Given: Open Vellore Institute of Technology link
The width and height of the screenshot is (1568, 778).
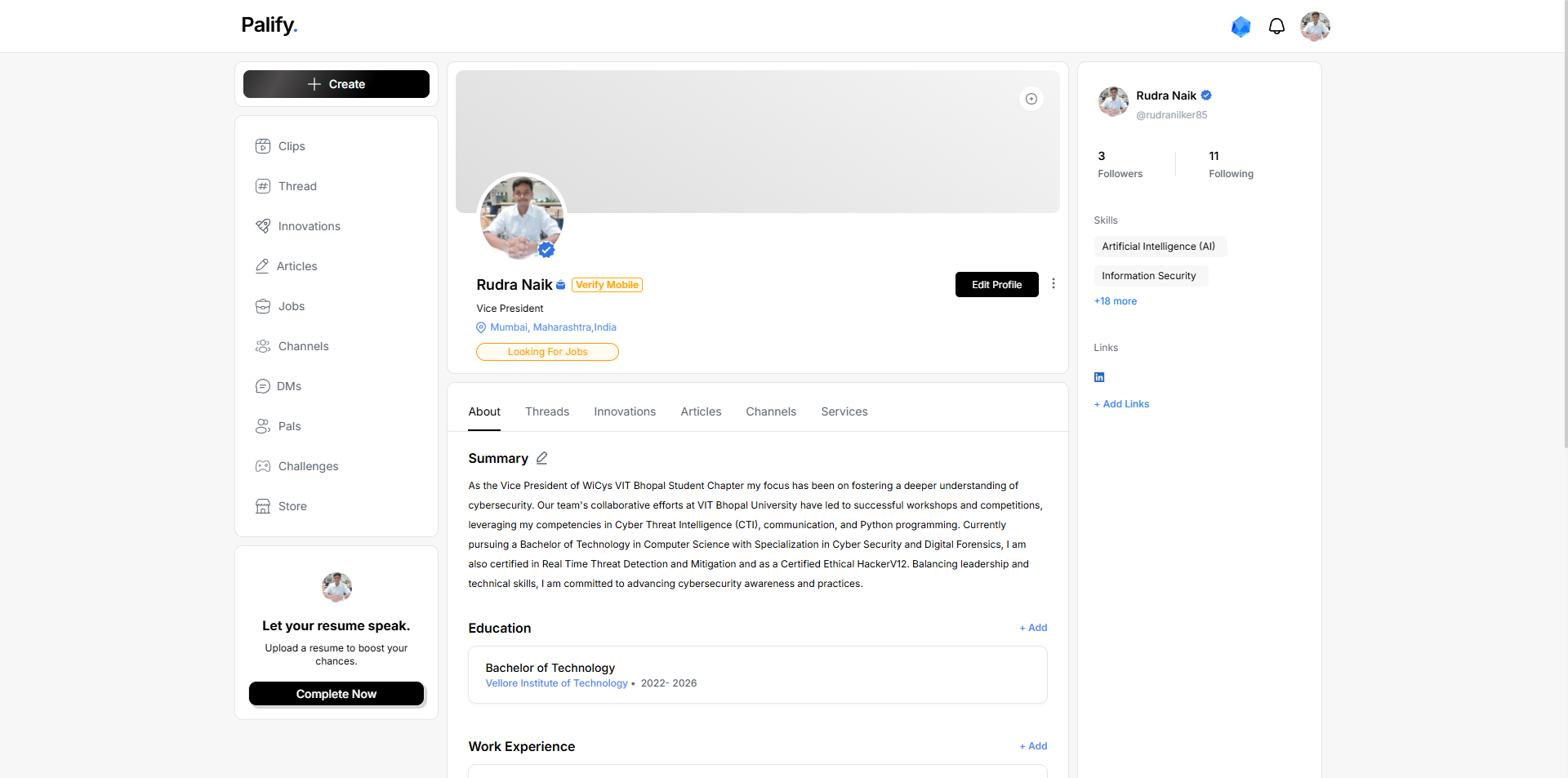Looking at the screenshot, I should (x=557, y=683).
